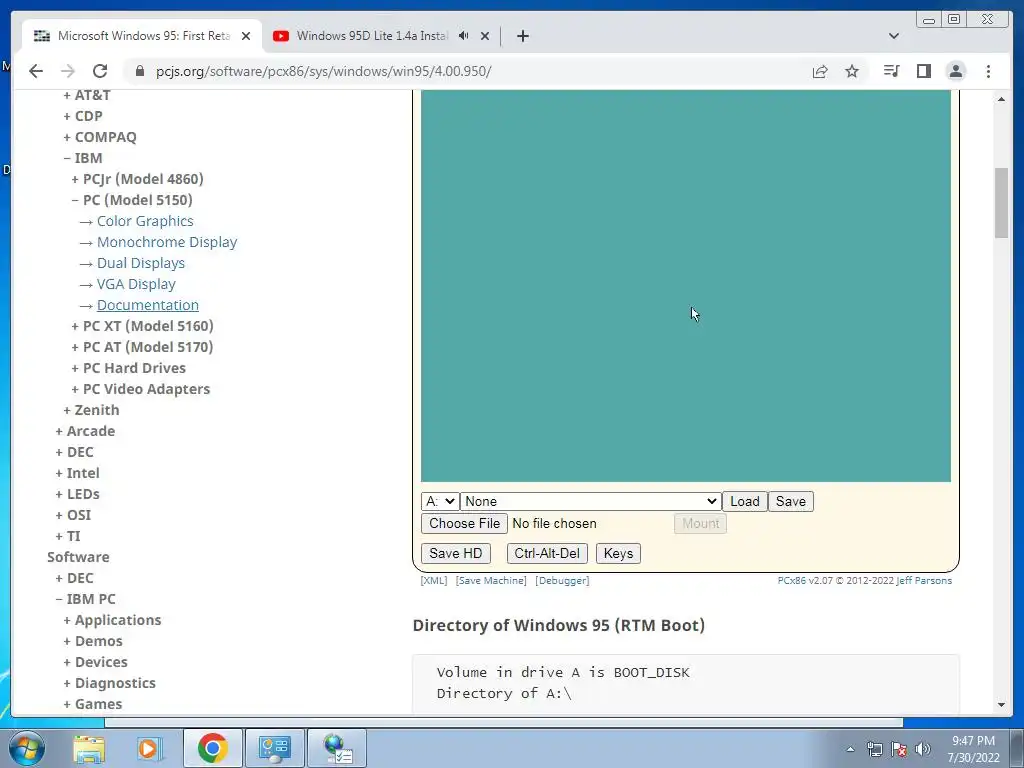The image size is (1024, 768).
Task: Send Ctrl-Alt-Del to the machine
Action: click(547, 554)
